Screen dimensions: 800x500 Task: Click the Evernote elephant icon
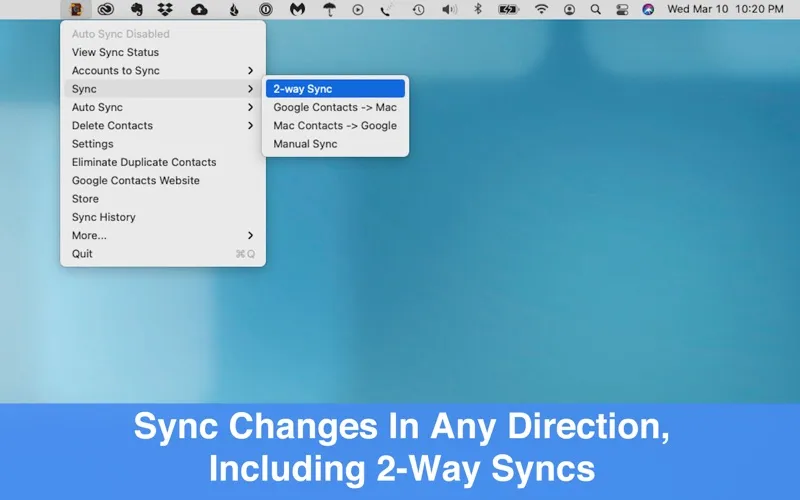coord(136,9)
